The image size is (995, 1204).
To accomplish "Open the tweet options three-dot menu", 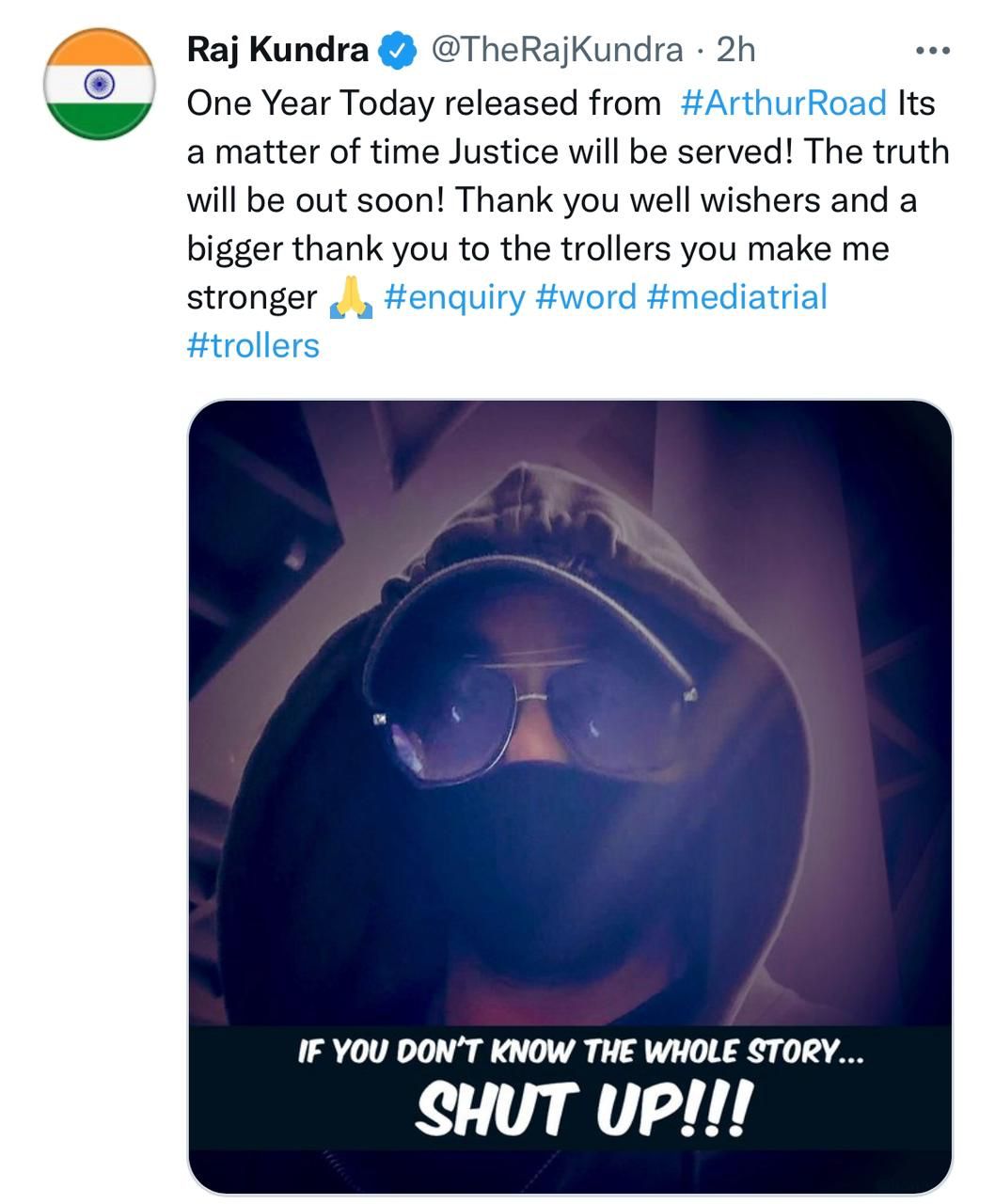I will (934, 52).
